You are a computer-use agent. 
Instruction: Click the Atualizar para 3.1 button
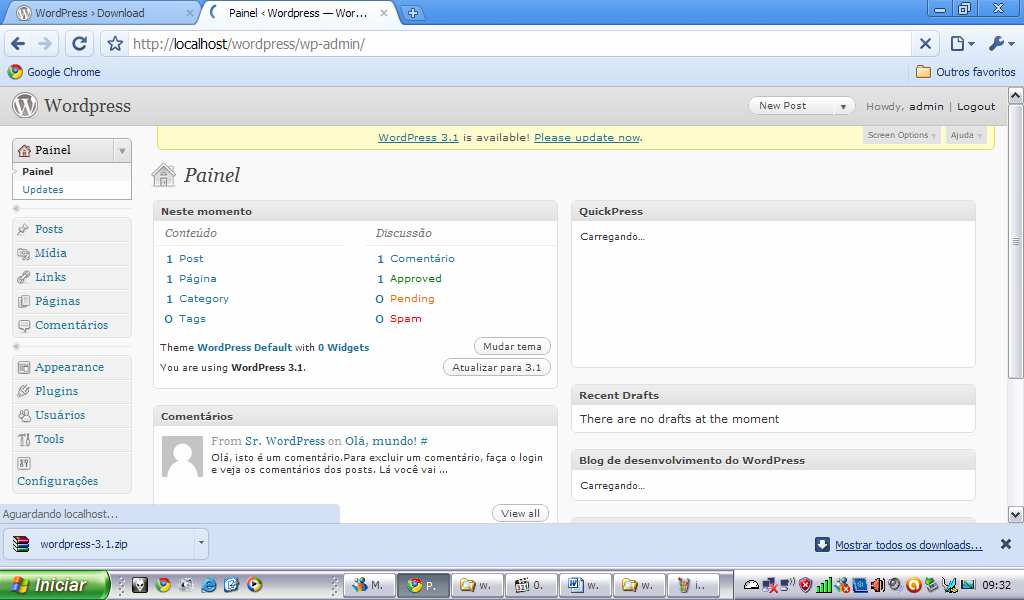click(x=496, y=367)
